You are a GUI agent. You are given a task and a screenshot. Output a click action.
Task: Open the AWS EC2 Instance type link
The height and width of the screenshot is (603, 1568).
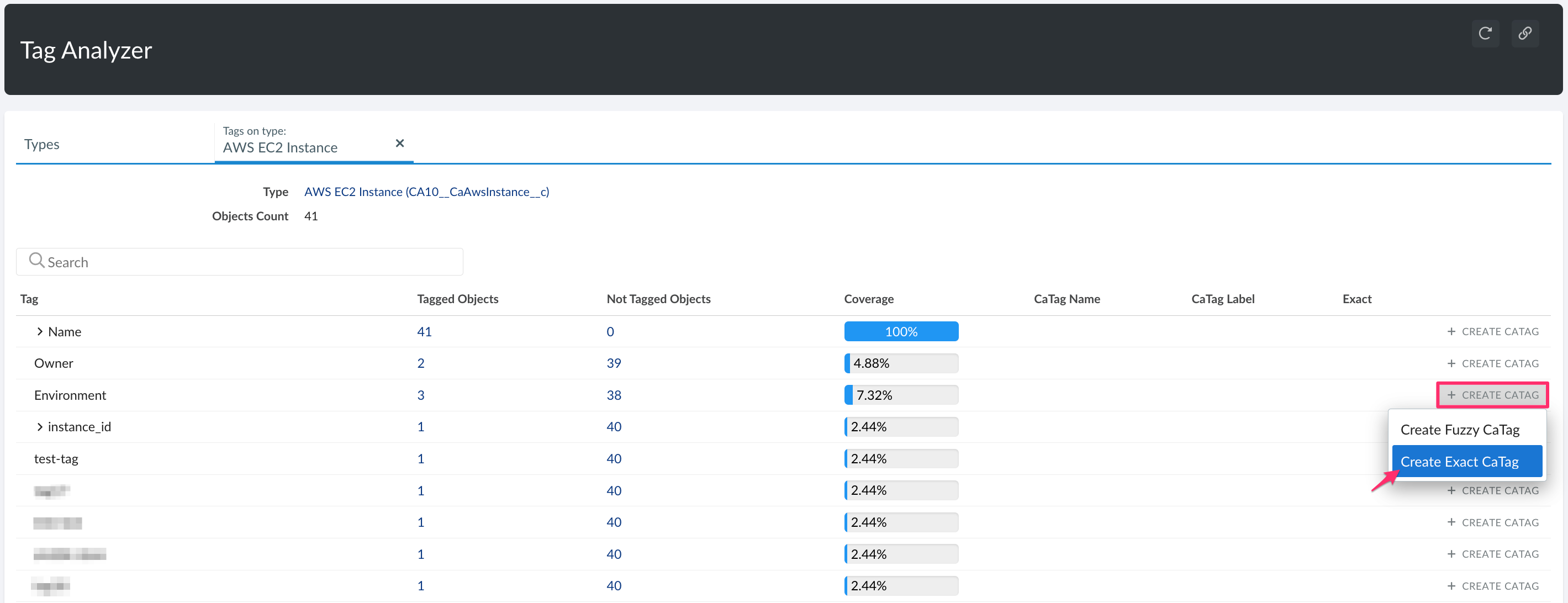click(x=426, y=192)
